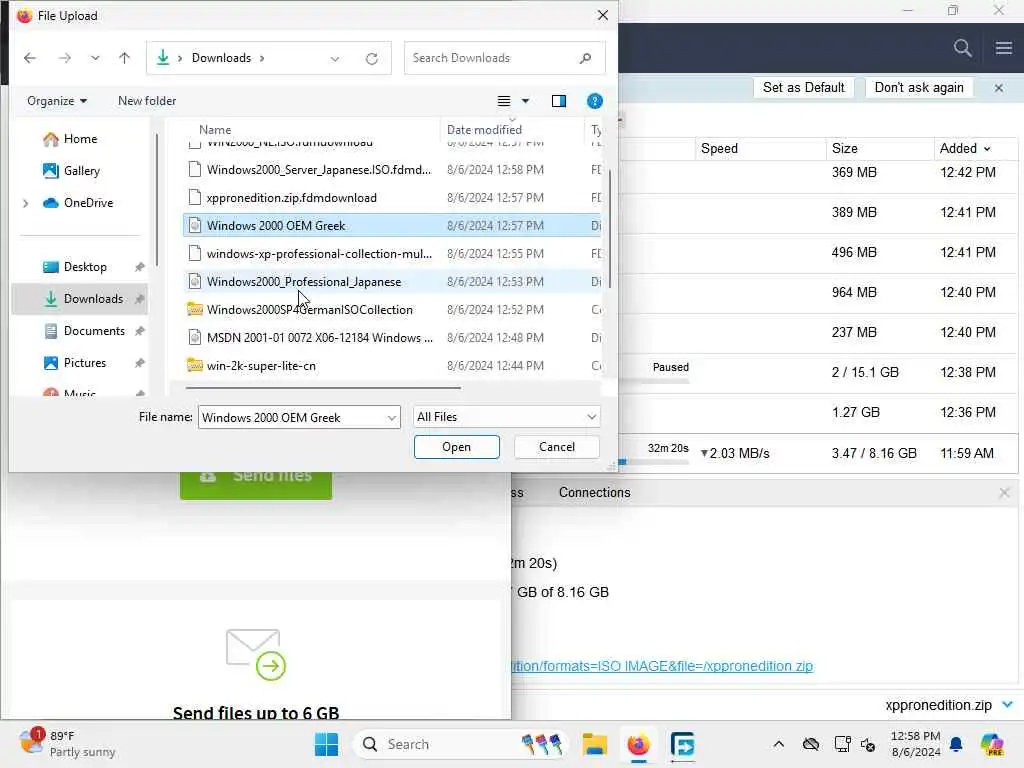Change view layout icon
The height and width of the screenshot is (768, 1024).
pyautogui.click(x=504, y=101)
